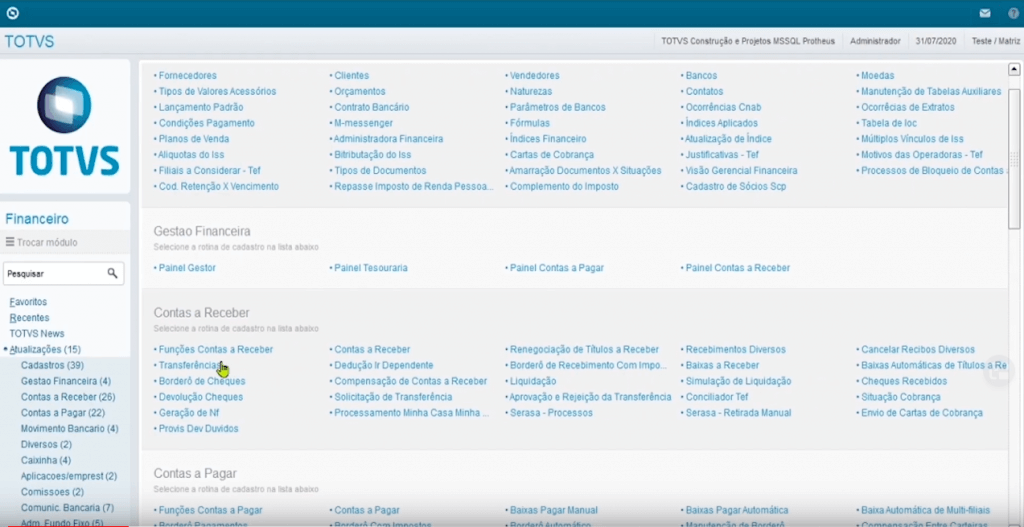Click inside the Pesquisar search field
Viewport: 1024px width, 527px height.
54,273
